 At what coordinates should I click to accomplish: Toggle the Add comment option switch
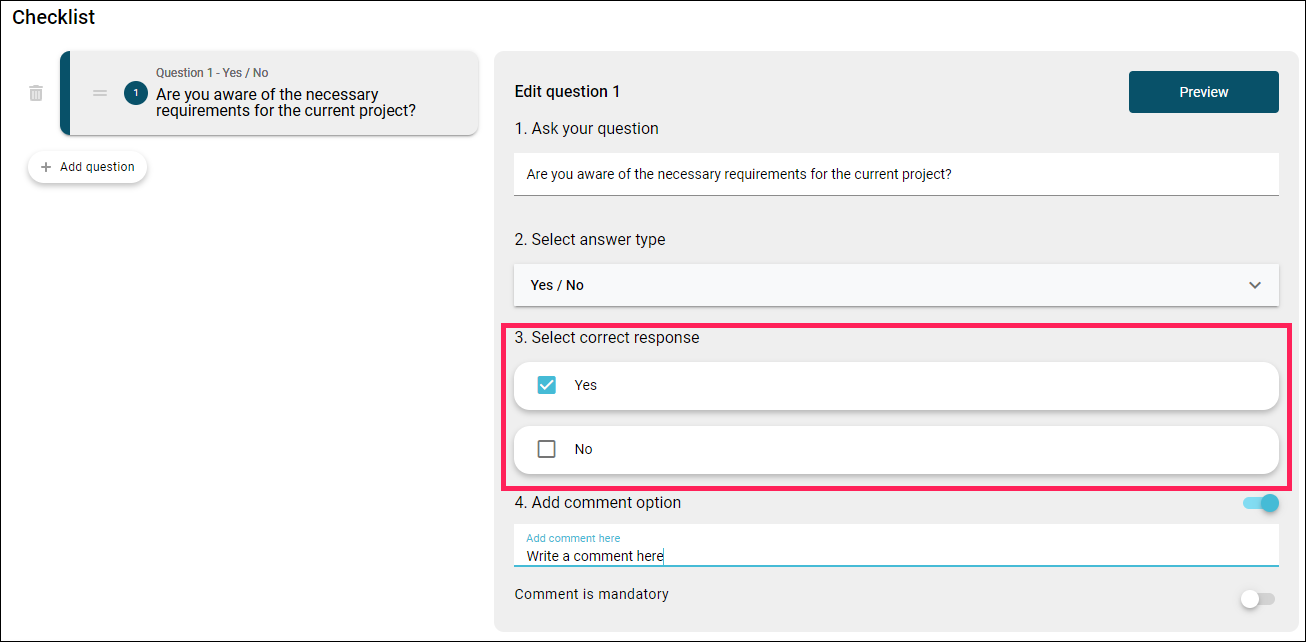(1261, 503)
